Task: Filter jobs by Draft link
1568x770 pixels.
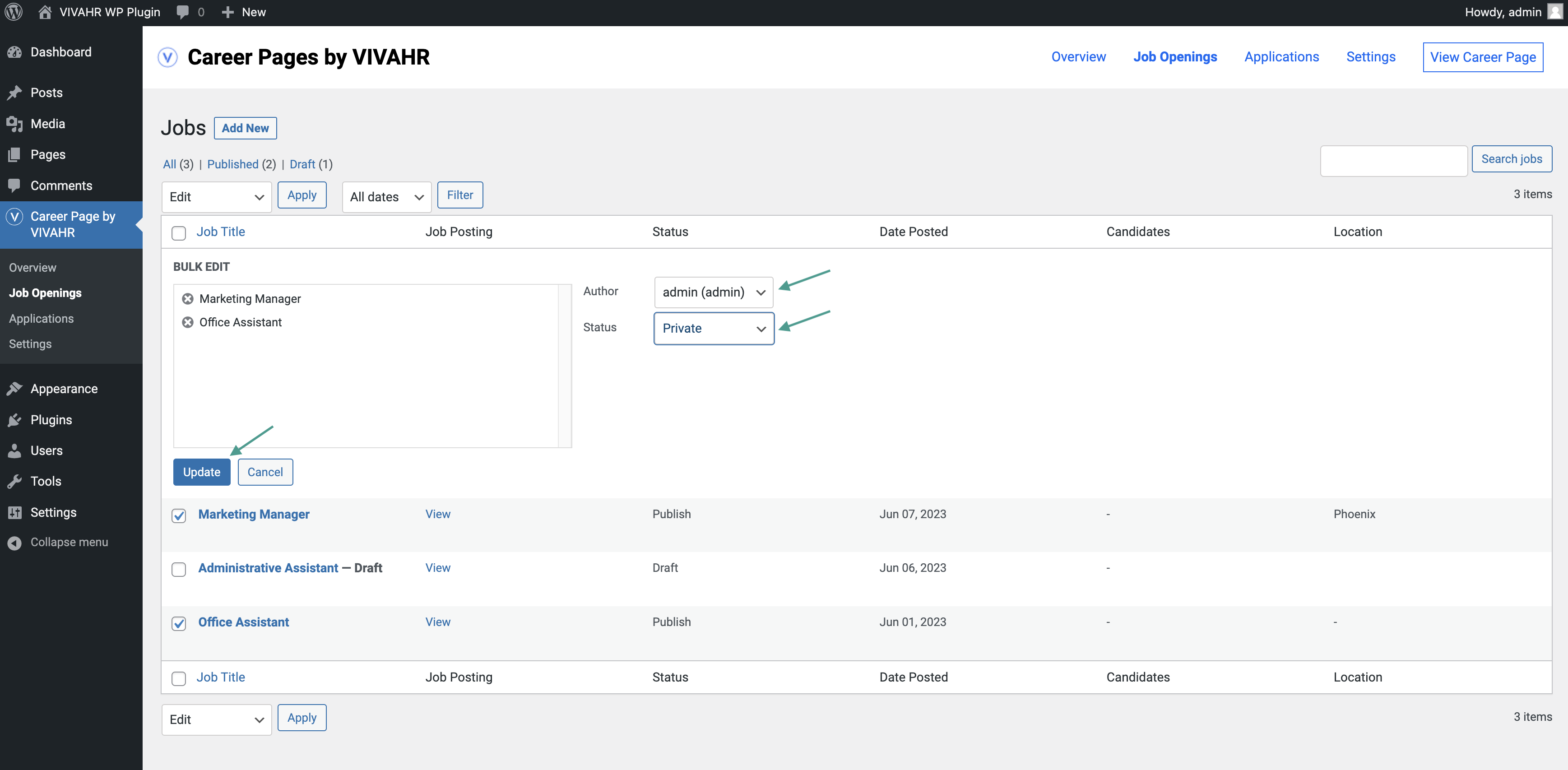Action: tap(302, 164)
